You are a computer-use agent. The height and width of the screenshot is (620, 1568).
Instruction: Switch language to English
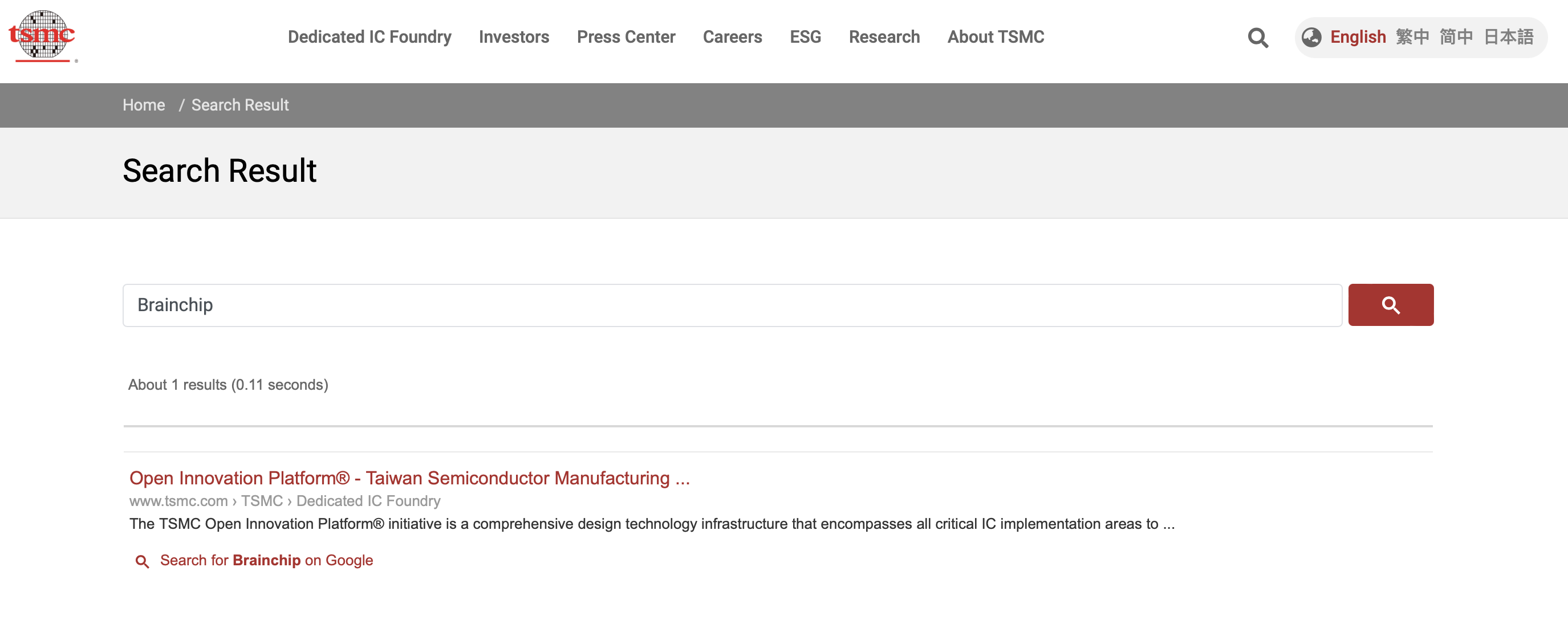(x=1358, y=37)
